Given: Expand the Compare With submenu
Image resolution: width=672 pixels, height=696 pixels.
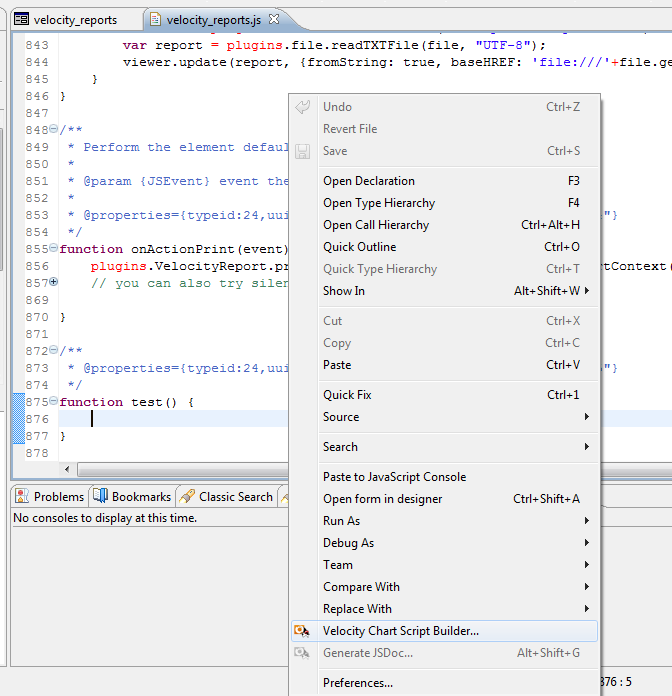Looking at the screenshot, I should (x=444, y=587).
